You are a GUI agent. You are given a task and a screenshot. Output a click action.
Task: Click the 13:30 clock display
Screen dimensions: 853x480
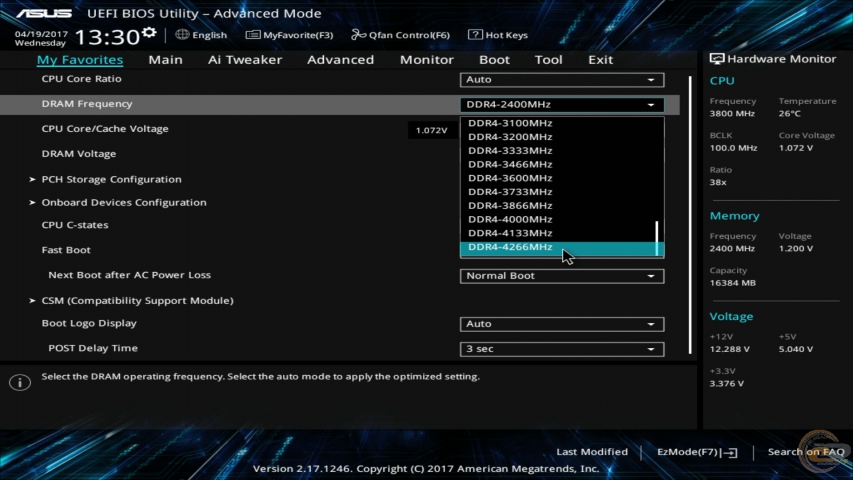(x=107, y=38)
